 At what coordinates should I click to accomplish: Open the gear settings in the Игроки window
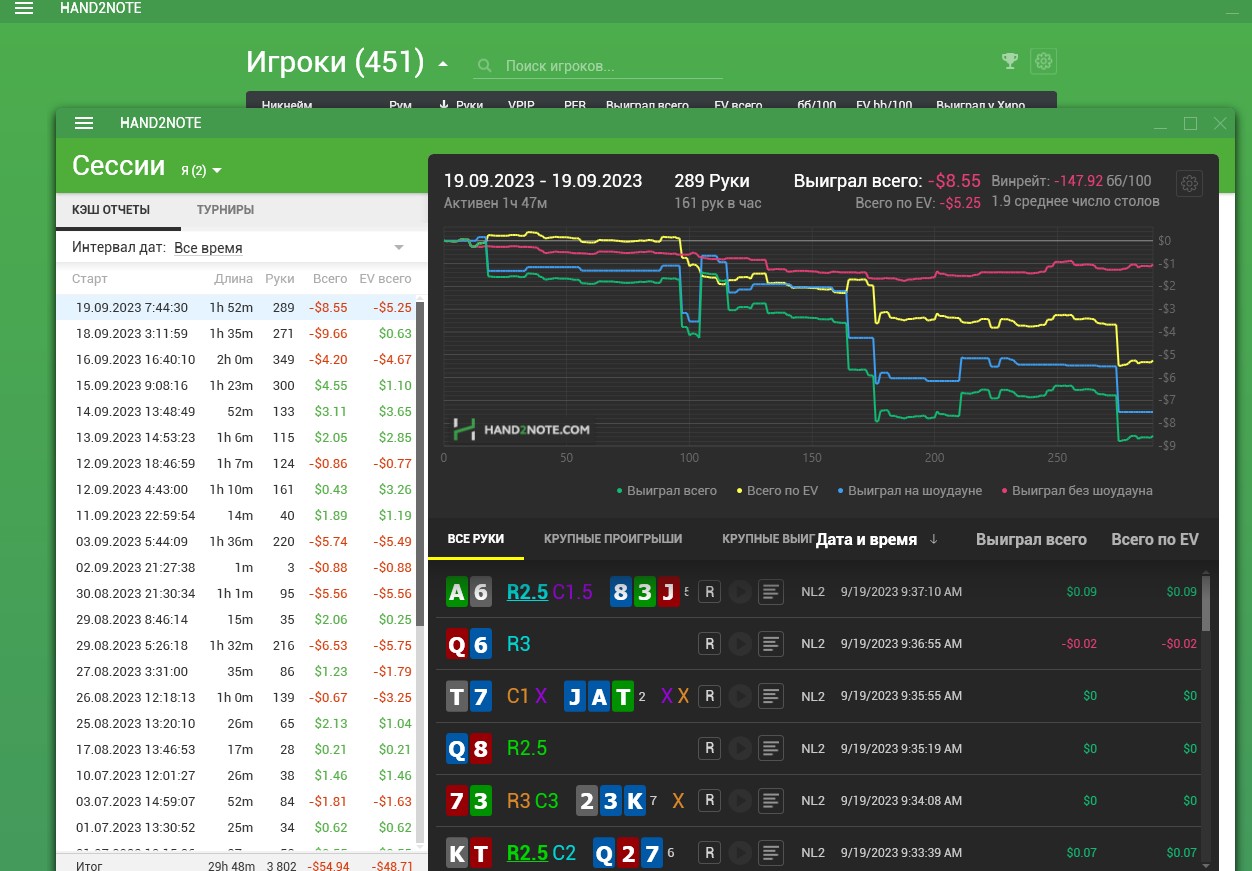click(x=1043, y=61)
